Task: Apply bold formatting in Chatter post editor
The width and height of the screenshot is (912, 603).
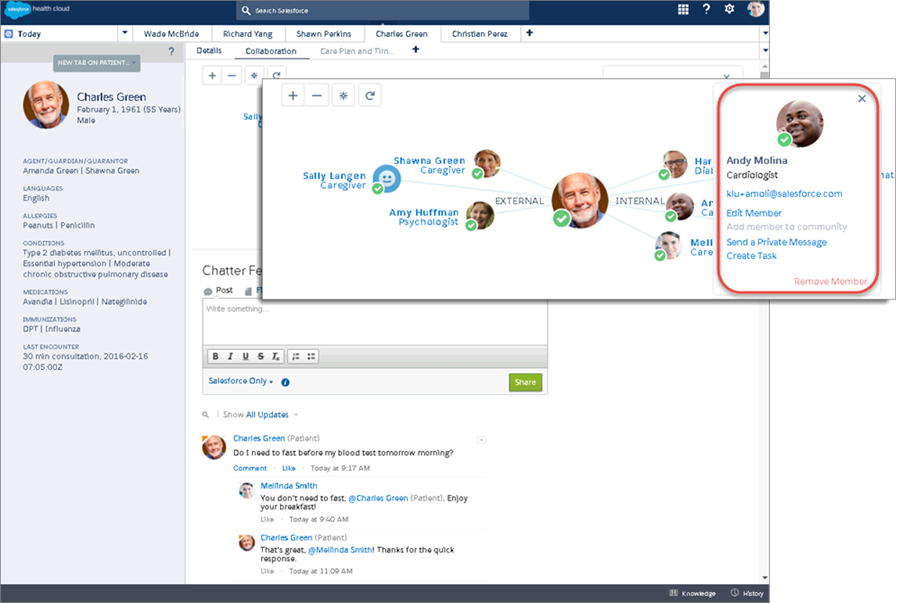Action: [x=215, y=356]
